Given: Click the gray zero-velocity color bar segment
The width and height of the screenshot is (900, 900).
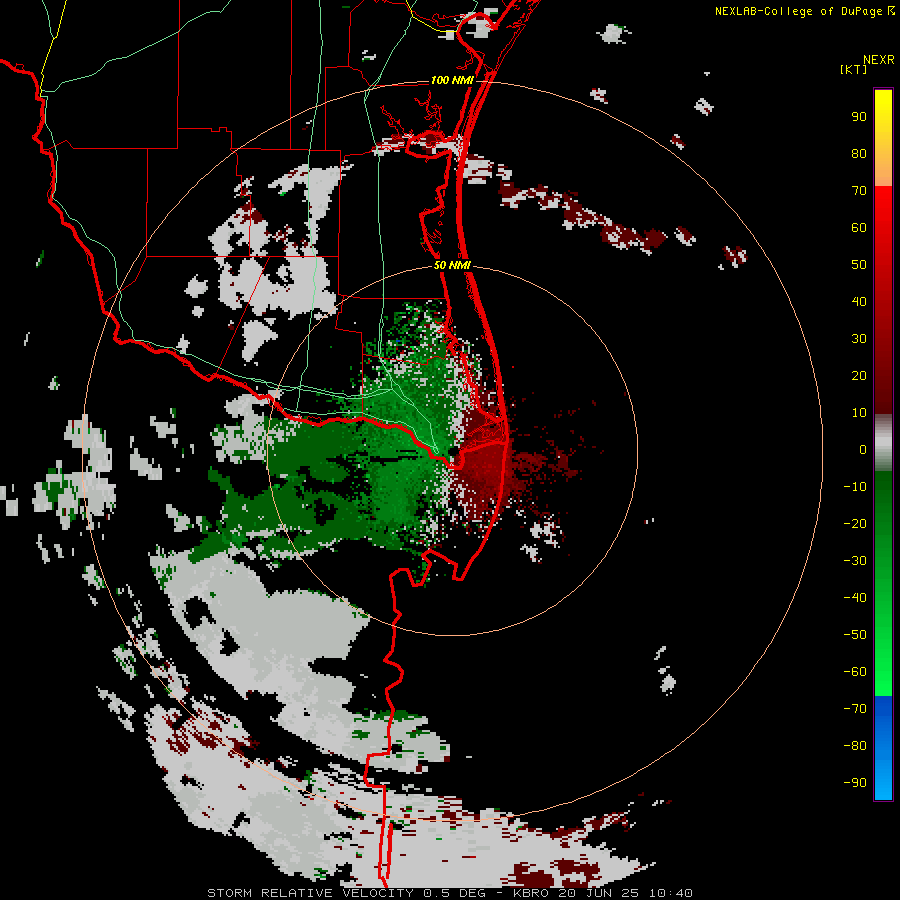Looking at the screenshot, I should coord(883,443).
